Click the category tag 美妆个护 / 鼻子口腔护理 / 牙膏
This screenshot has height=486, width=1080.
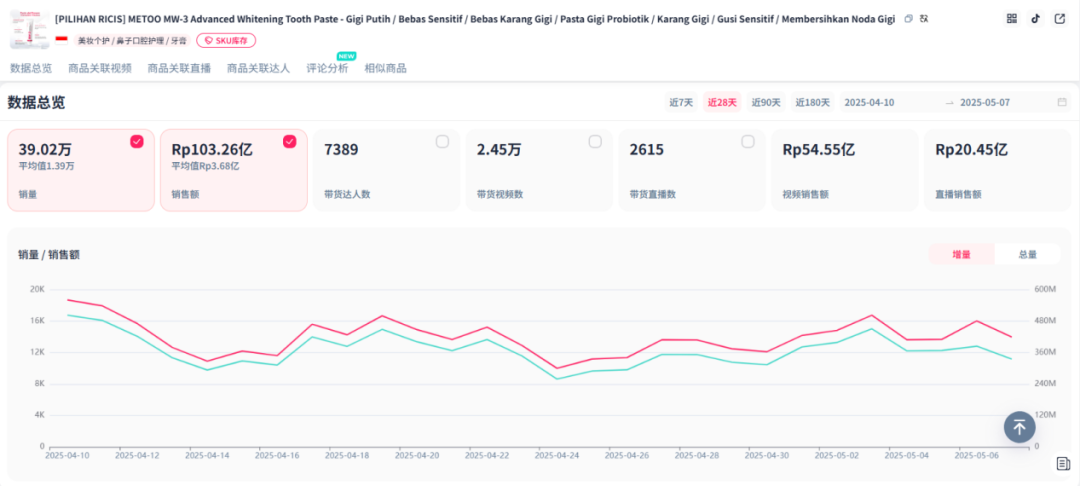(132, 41)
